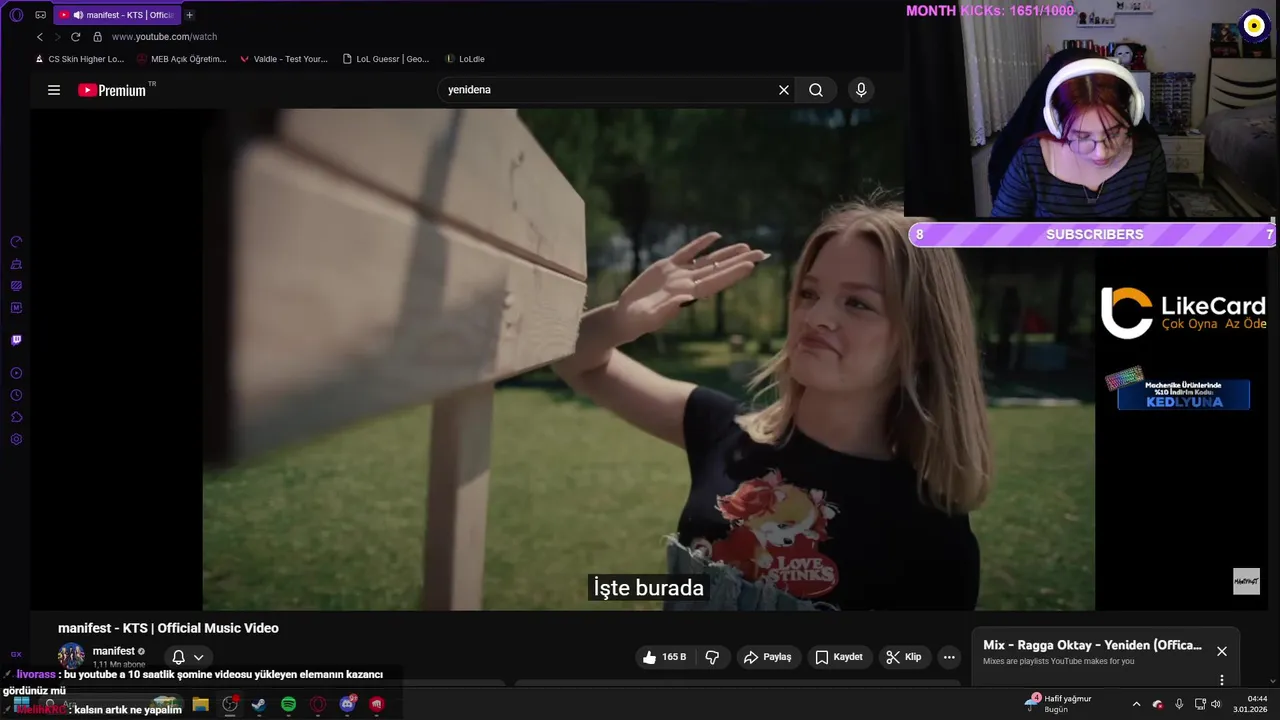
Task: Open Opera GX from taskbar
Action: [318, 704]
